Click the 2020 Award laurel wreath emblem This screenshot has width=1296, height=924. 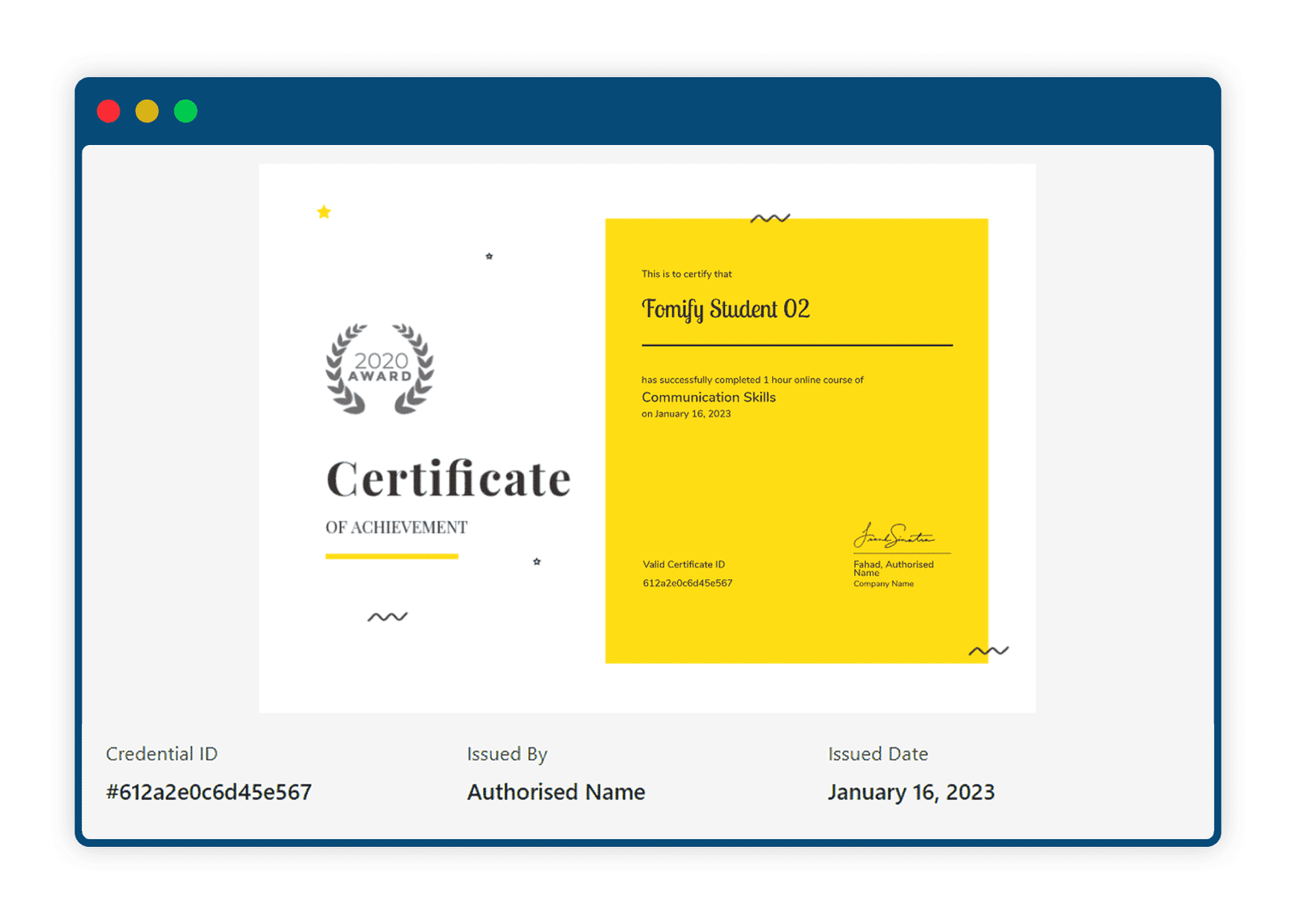pyautogui.click(x=380, y=369)
